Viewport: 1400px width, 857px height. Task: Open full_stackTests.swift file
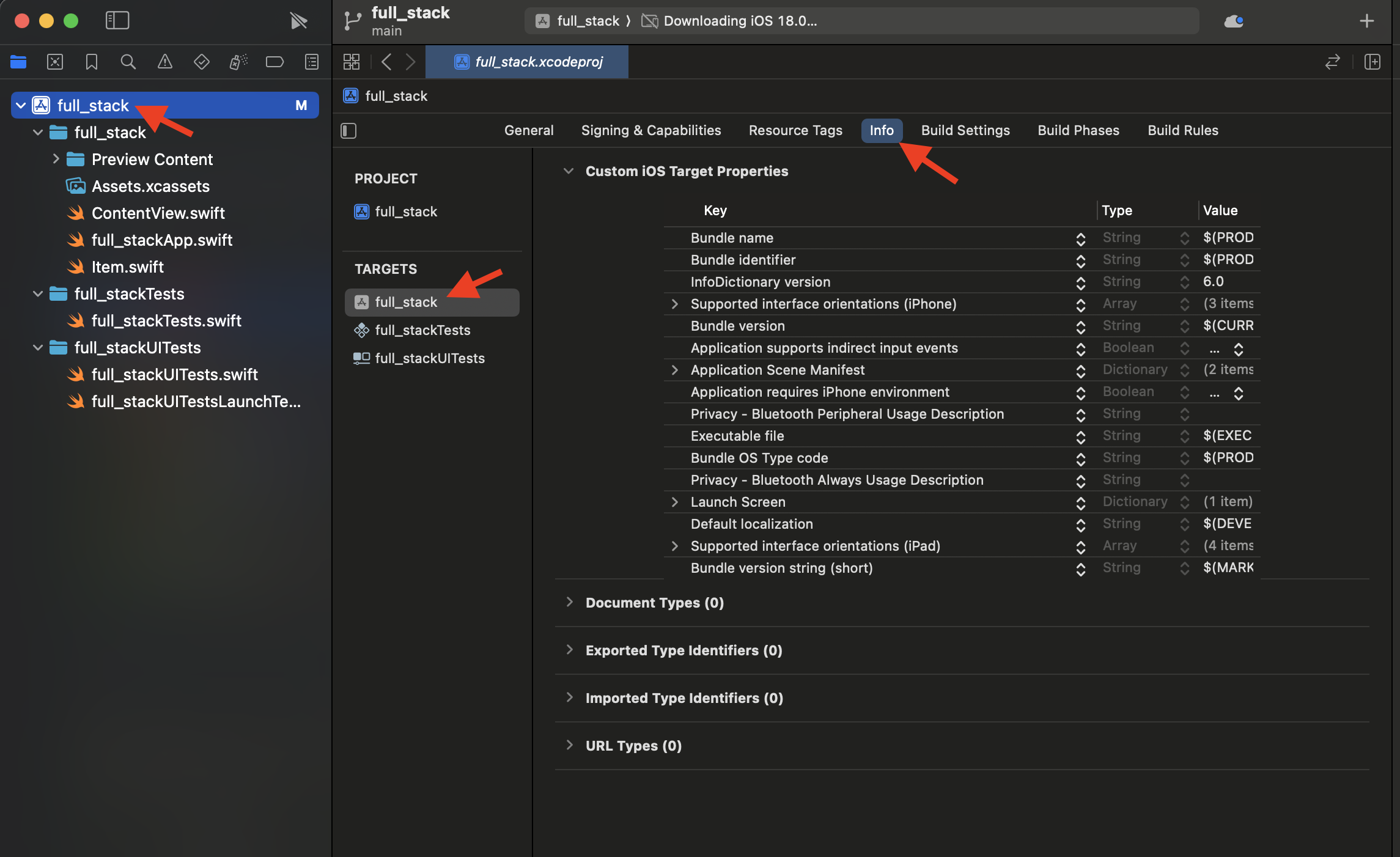[x=166, y=320]
